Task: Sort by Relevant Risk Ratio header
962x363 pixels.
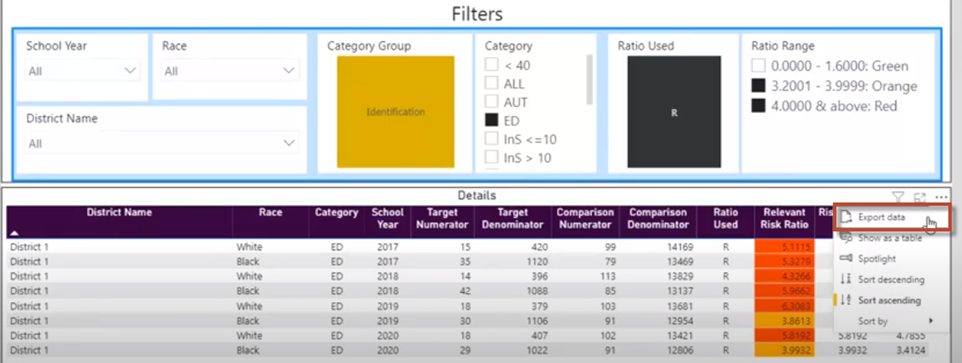Action: [x=785, y=221]
